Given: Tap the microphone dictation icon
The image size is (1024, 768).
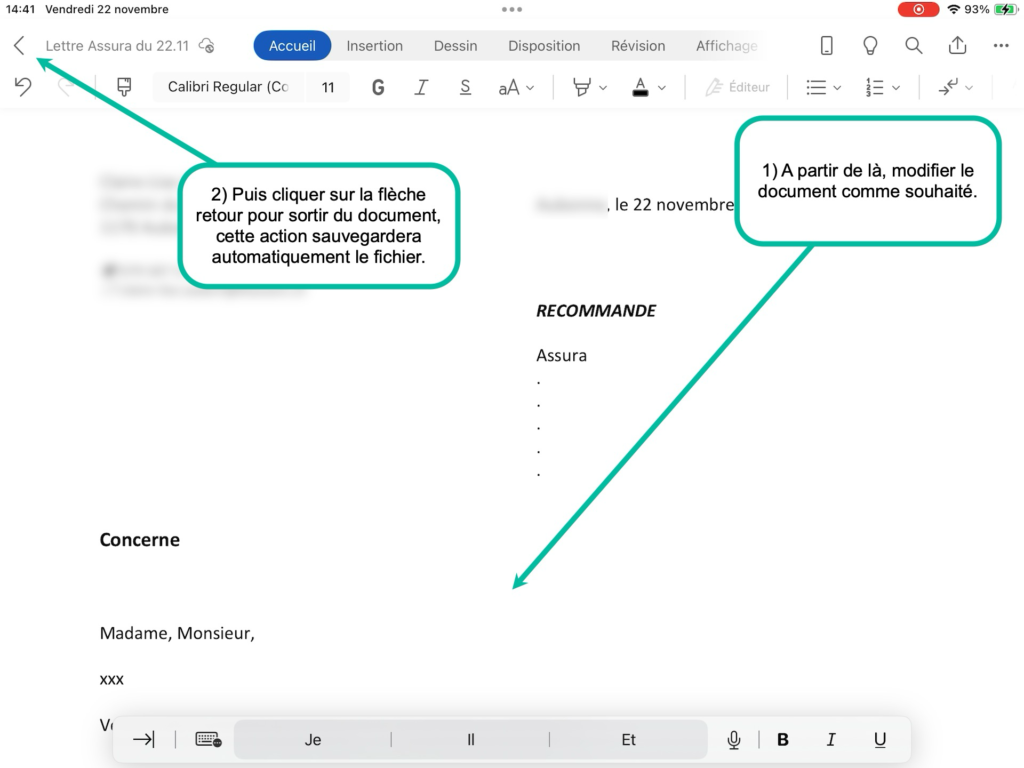Looking at the screenshot, I should tap(734, 740).
